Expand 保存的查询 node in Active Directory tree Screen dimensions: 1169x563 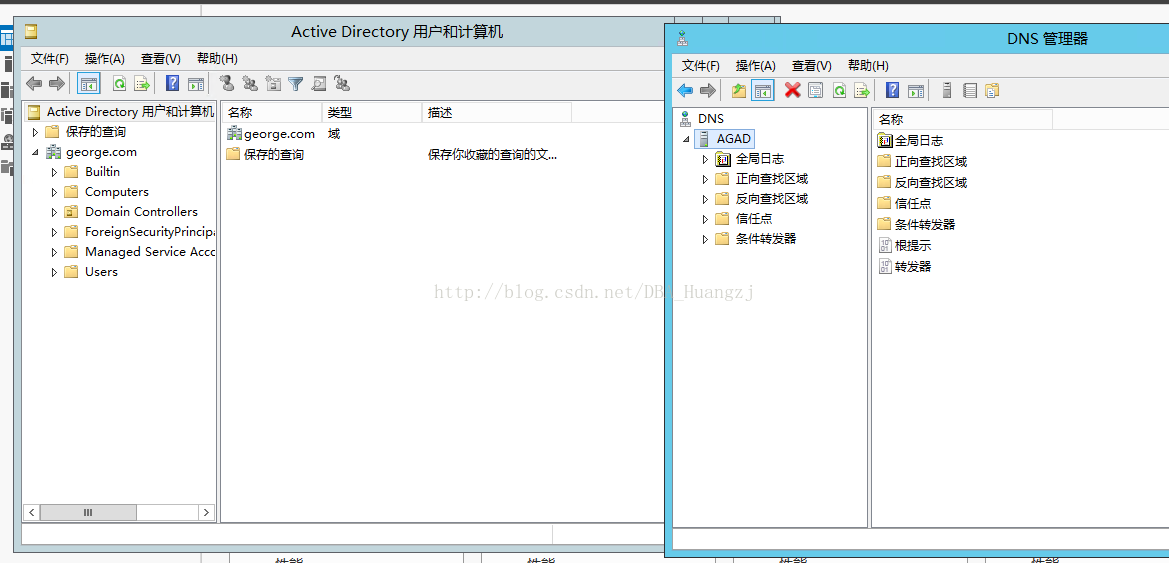(x=35, y=132)
